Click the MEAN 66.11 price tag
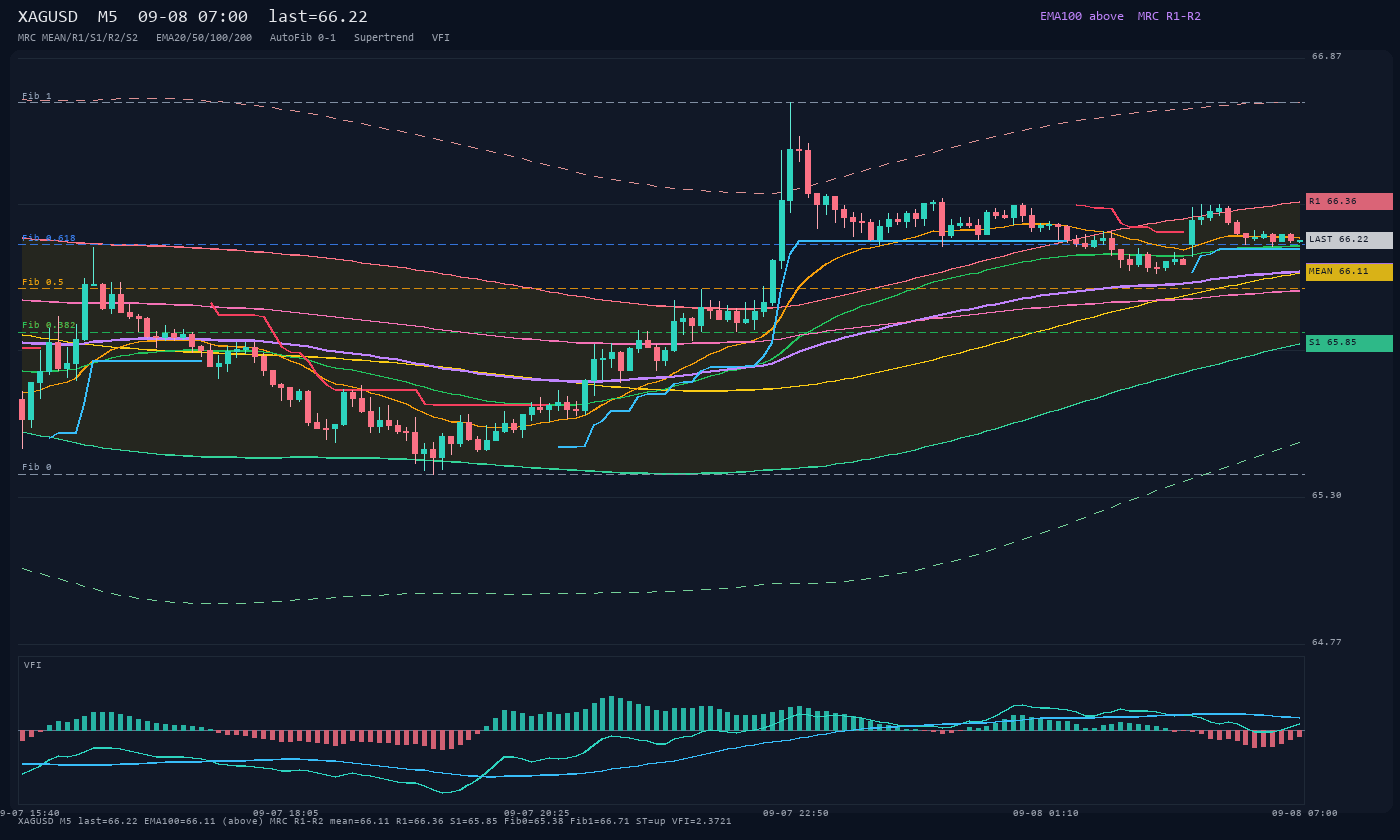The image size is (1400, 840). point(1349,272)
